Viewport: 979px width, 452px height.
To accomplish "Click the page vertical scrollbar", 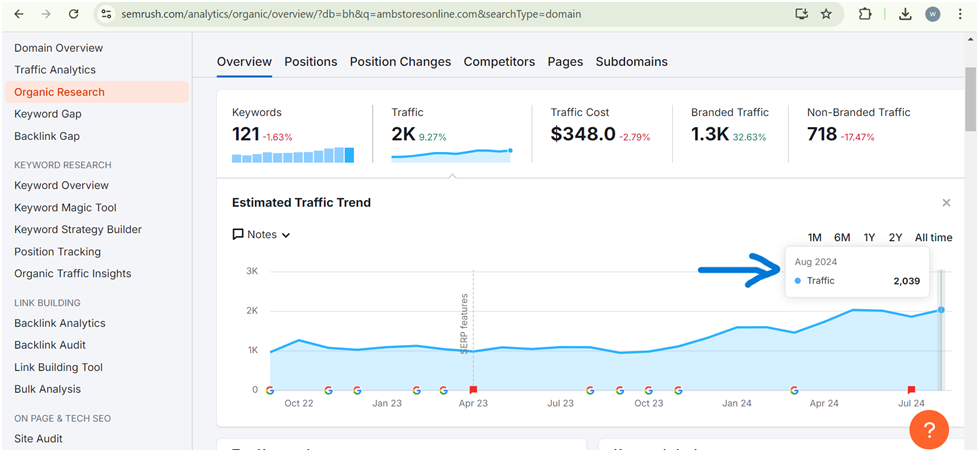I will (970, 100).
